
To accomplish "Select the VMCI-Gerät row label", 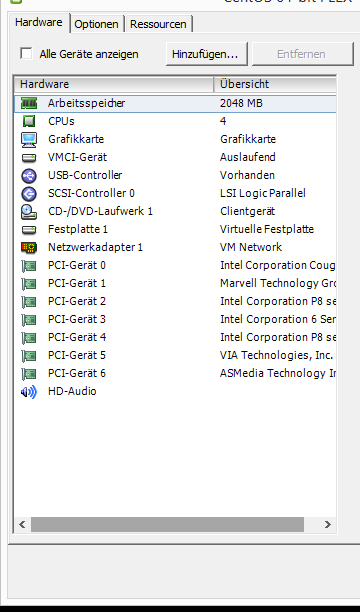I will click(x=77, y=157).
